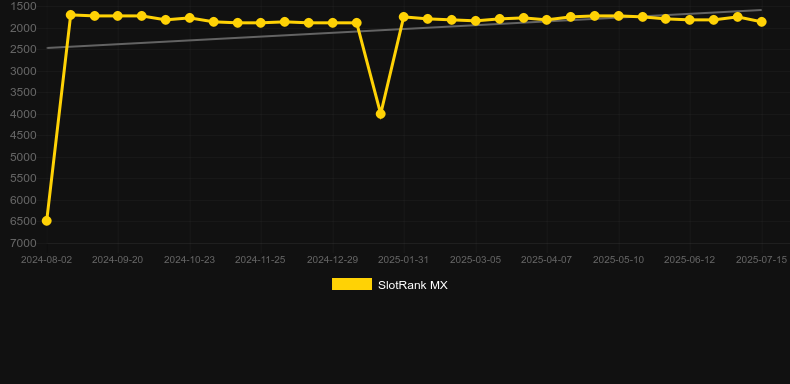790x384 pixels.
Task: Click the data point above 2025-03-05
Action: click(x=476, y=21)
